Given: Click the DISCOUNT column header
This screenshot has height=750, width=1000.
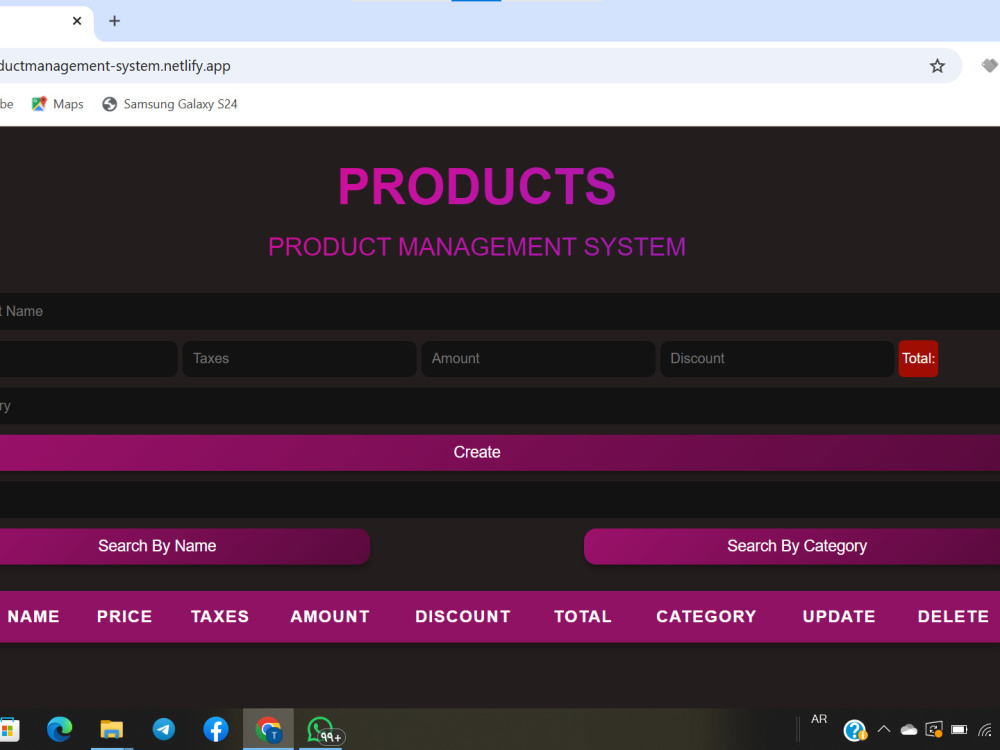Looking at the screenshot, I should (x=463, y=617).
